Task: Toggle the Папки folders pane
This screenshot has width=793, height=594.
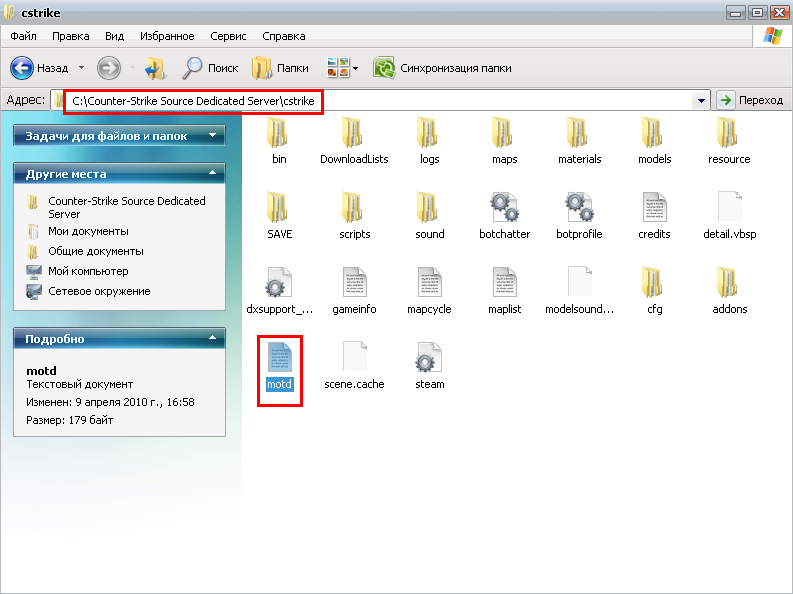Action: pos(280,68)
